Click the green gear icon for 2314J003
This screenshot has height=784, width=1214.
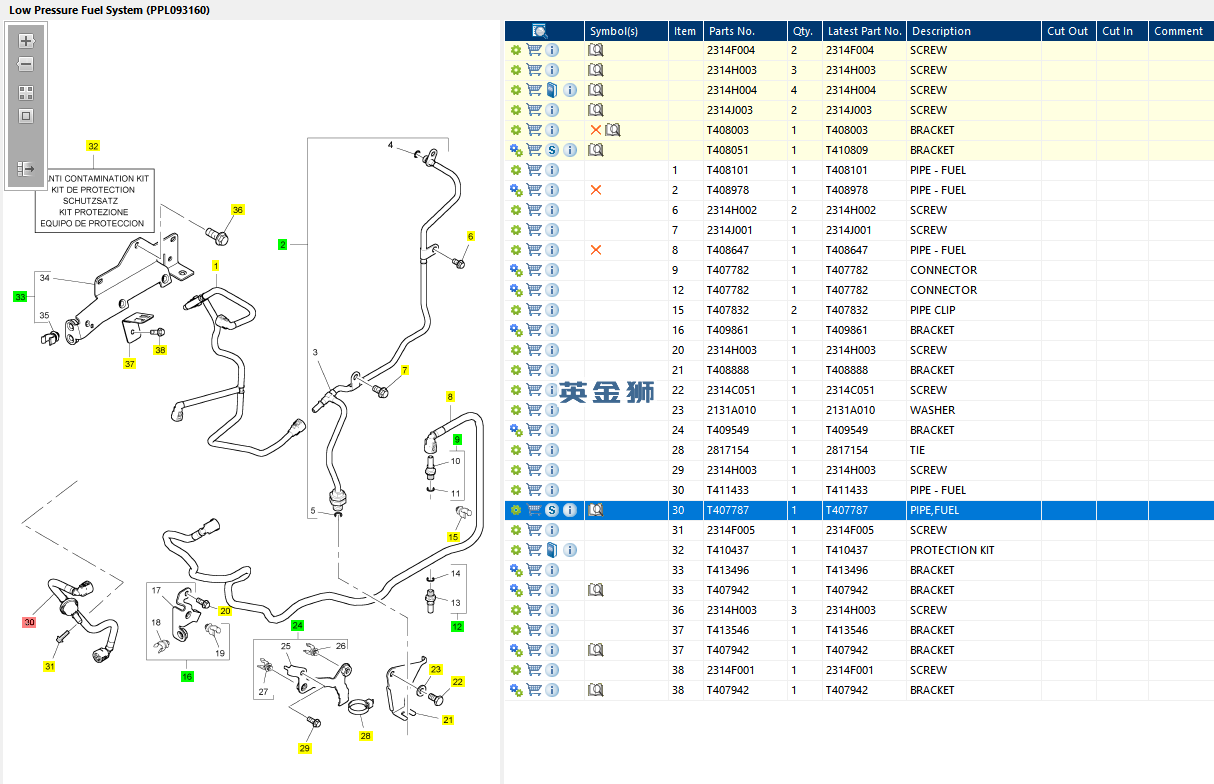pyautogui.click(x=516, y=110)
